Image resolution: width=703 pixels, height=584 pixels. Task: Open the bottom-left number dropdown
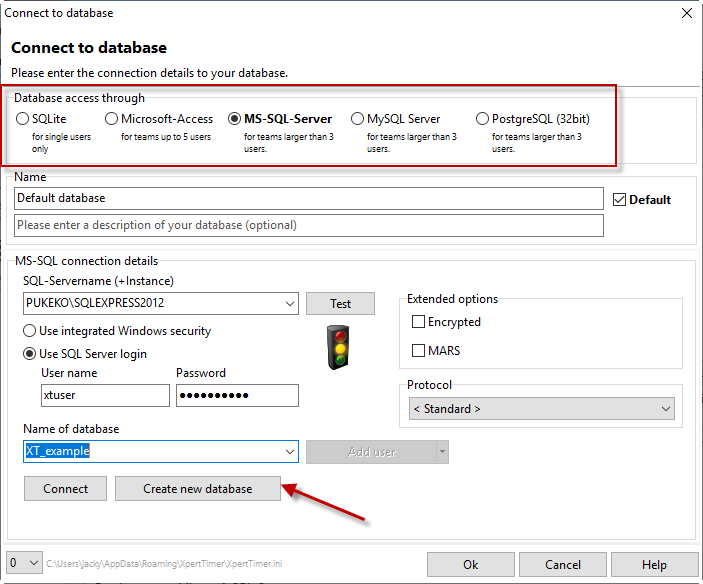(x=34, y=564)
